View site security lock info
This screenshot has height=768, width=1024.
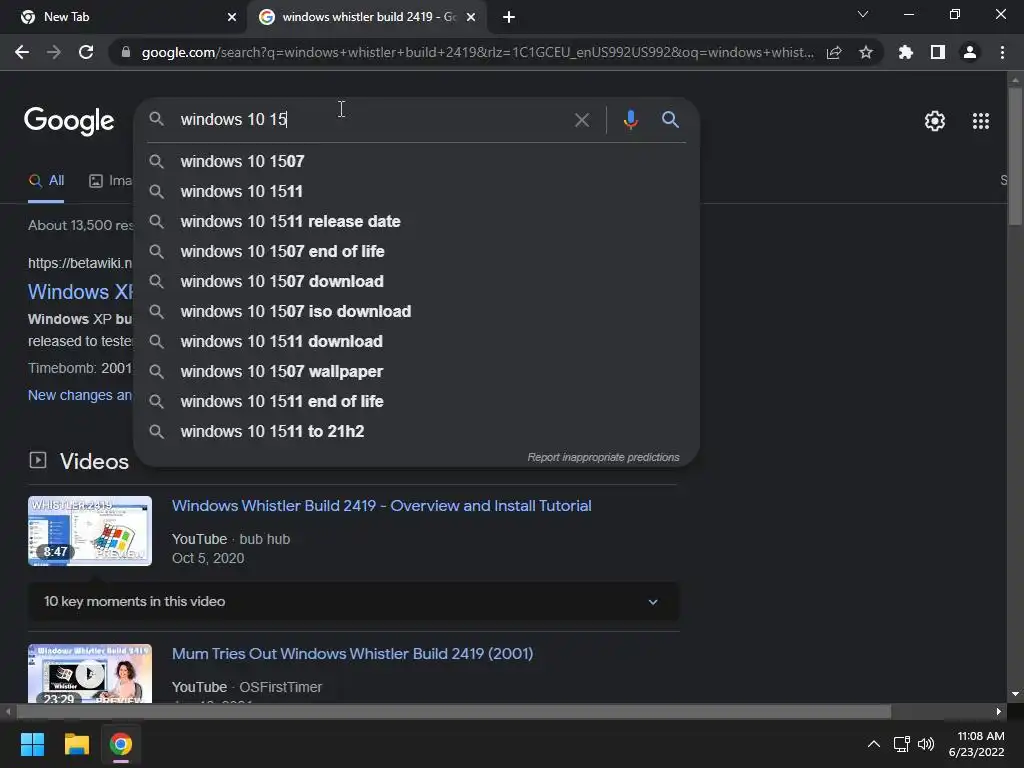pyautogui.click(x=125, y=52)
